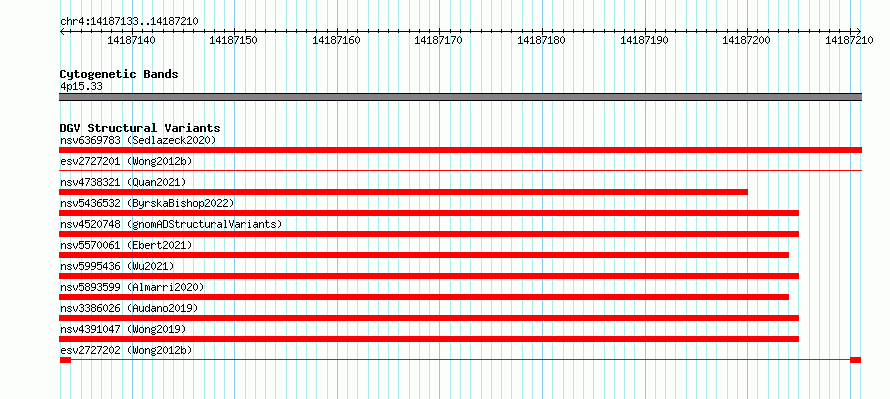Click ruler position 14187210

[849, 40]
